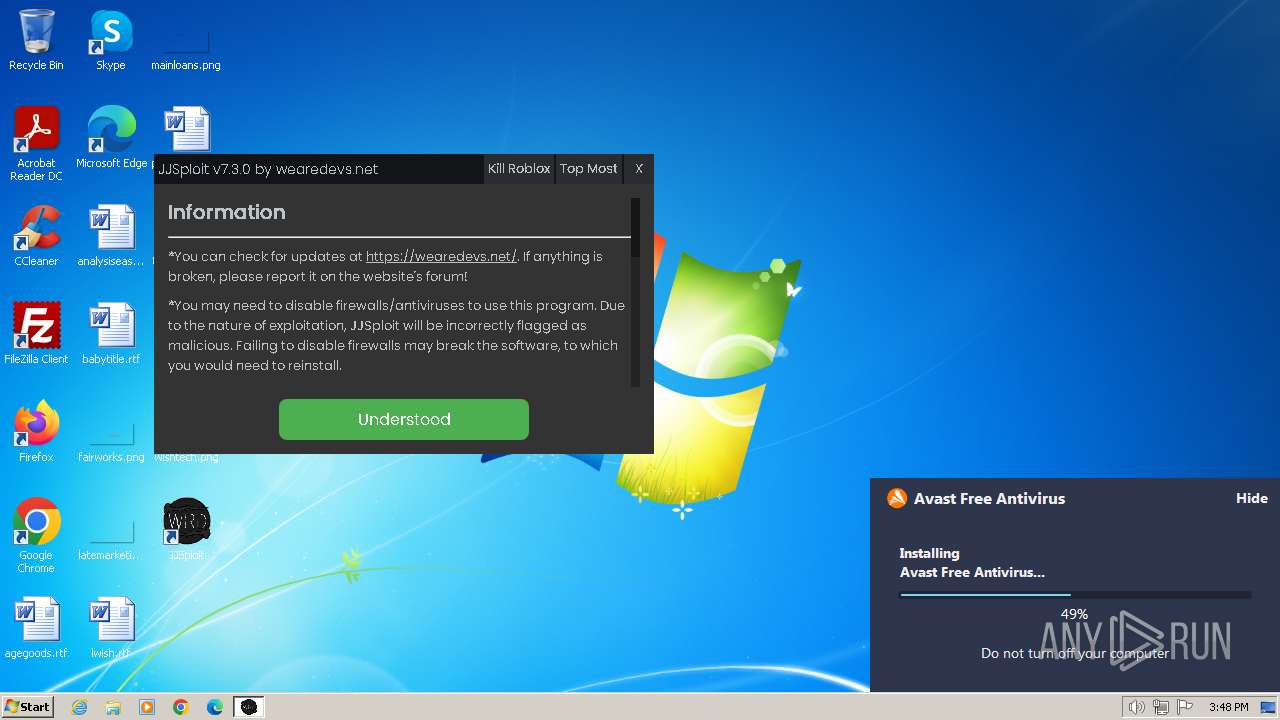Select the analysiseas Word document icon
Screen dimensions: 1280x720
(111, 236)
